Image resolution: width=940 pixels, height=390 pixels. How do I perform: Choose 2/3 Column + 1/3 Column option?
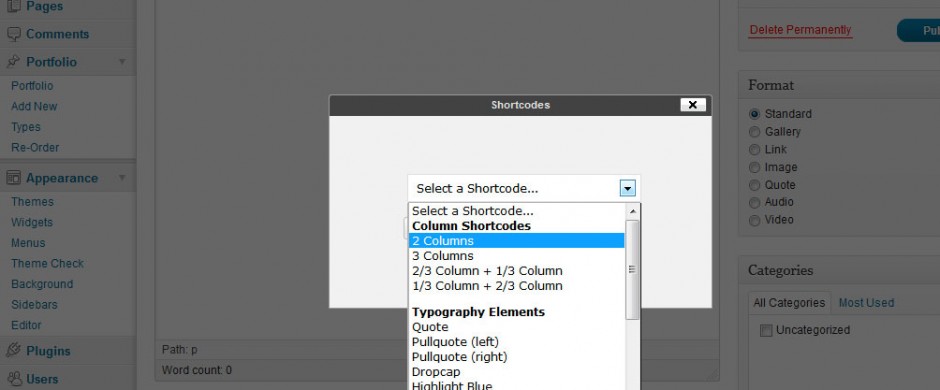516,271
